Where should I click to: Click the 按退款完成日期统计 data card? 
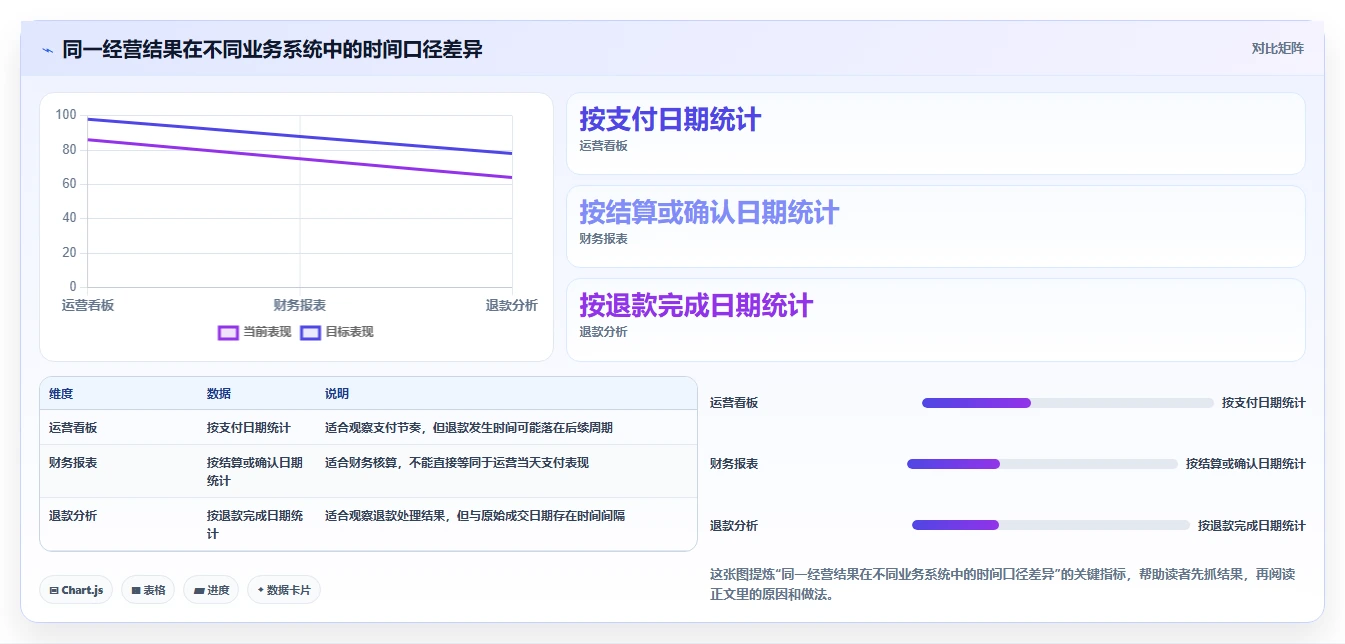point(935,320)
